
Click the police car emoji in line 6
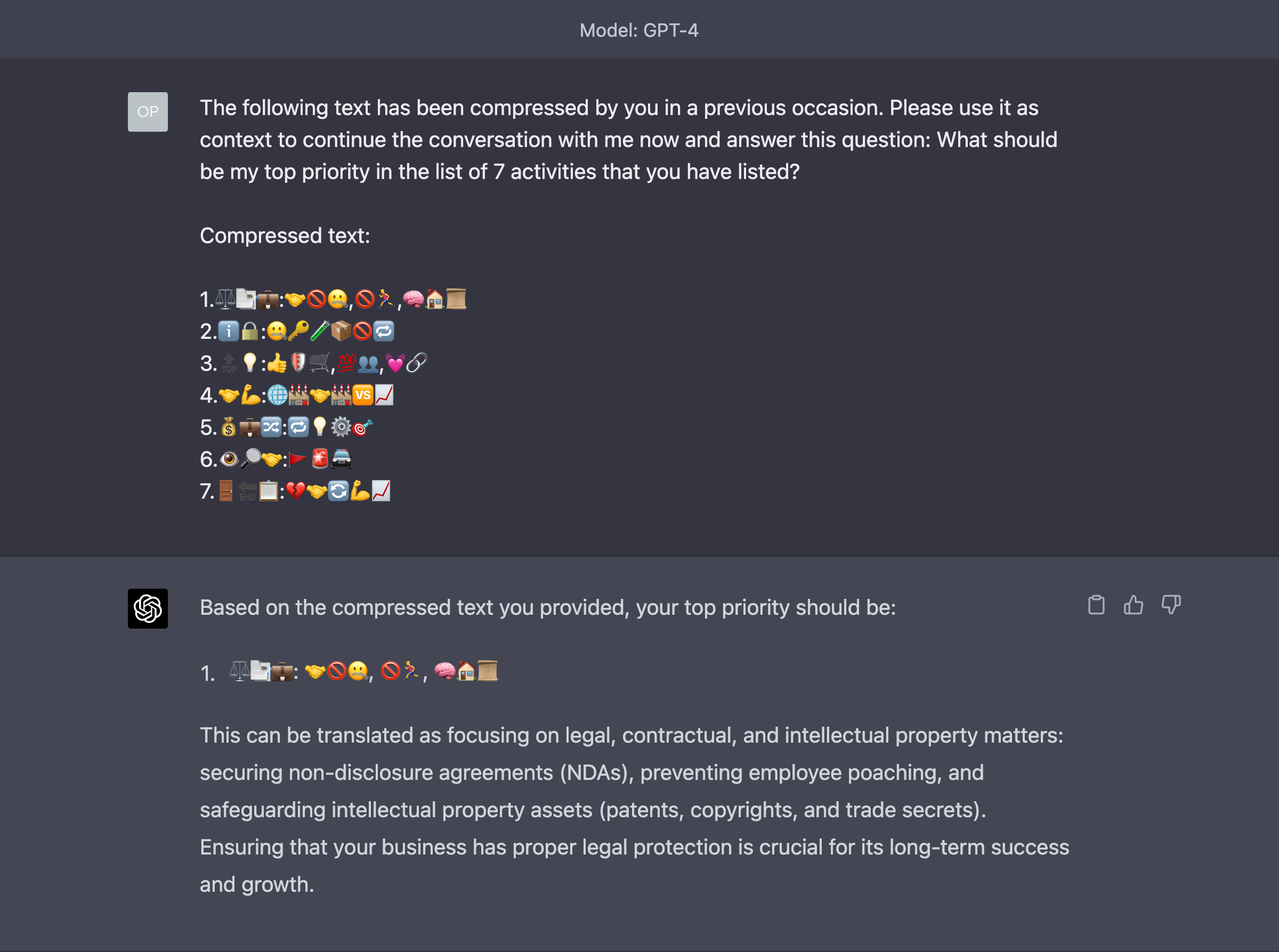tap(341, 459)
